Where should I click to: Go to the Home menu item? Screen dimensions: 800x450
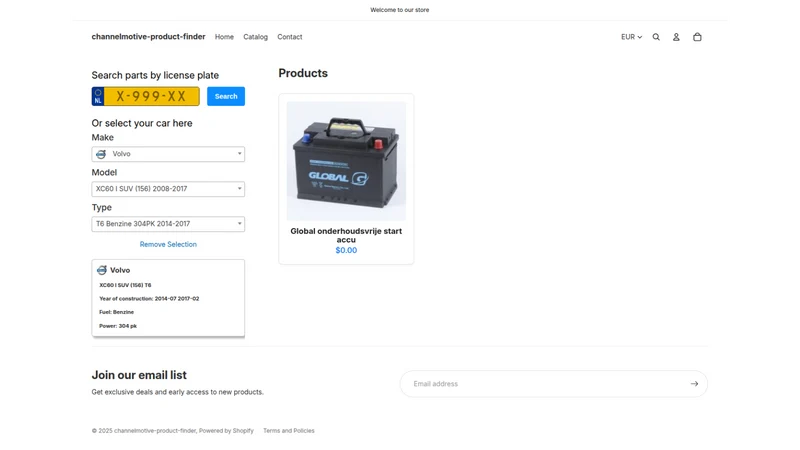pyautogui.click(x=224, y=37)
